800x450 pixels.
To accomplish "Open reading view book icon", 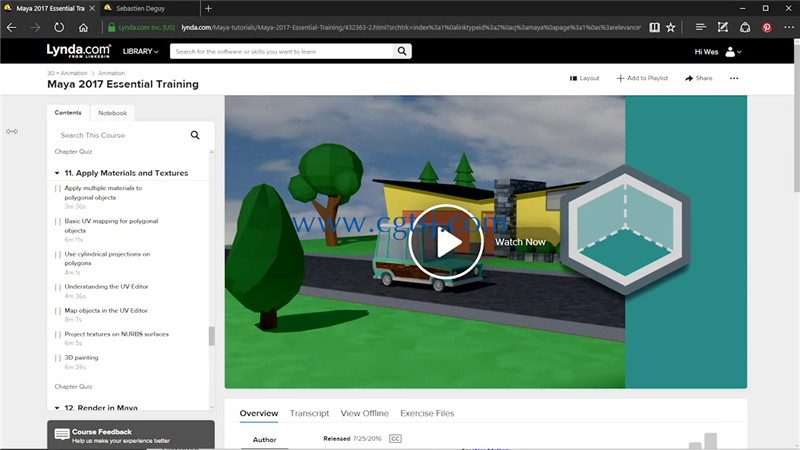I will pos(654,28).
